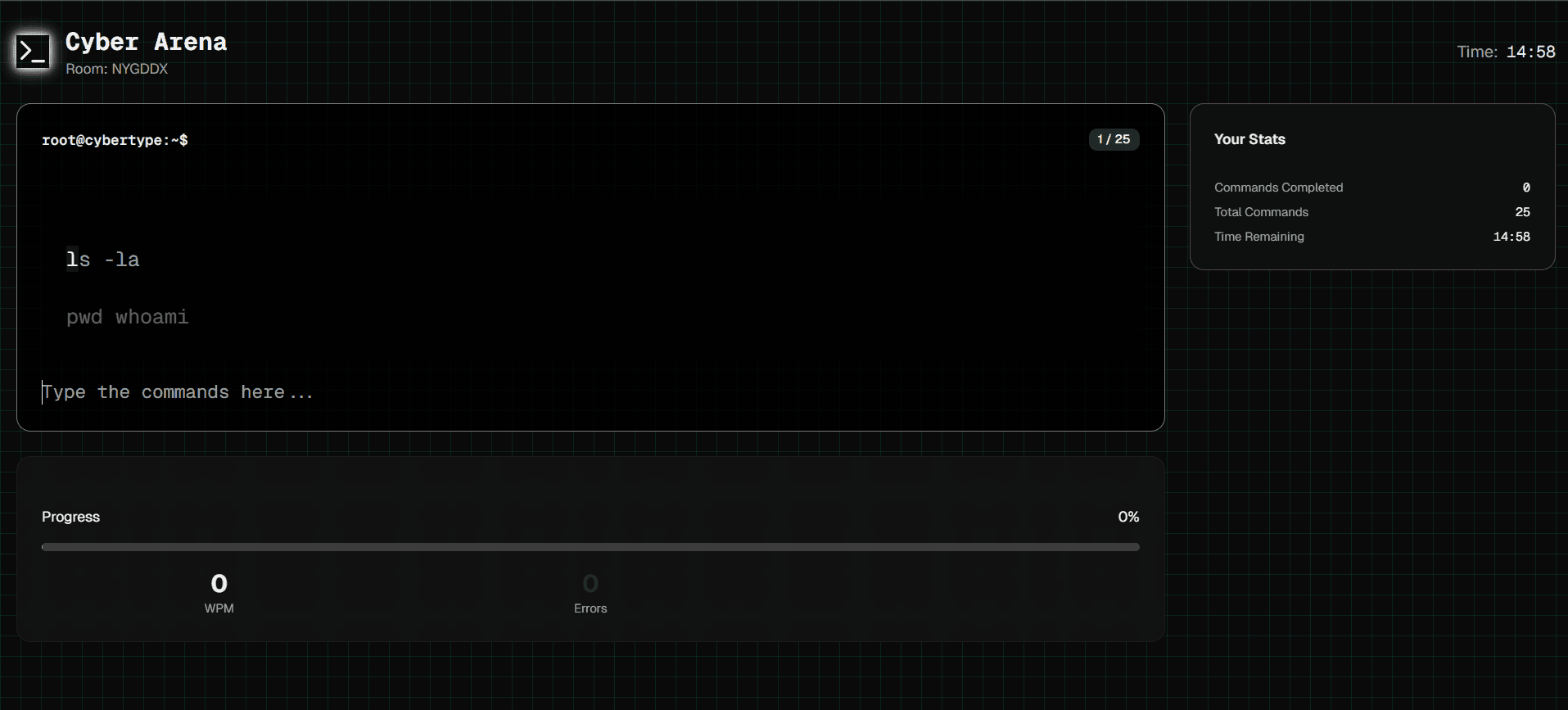
Task: Click the WPM counter value
Action: [x=219, y=583]
